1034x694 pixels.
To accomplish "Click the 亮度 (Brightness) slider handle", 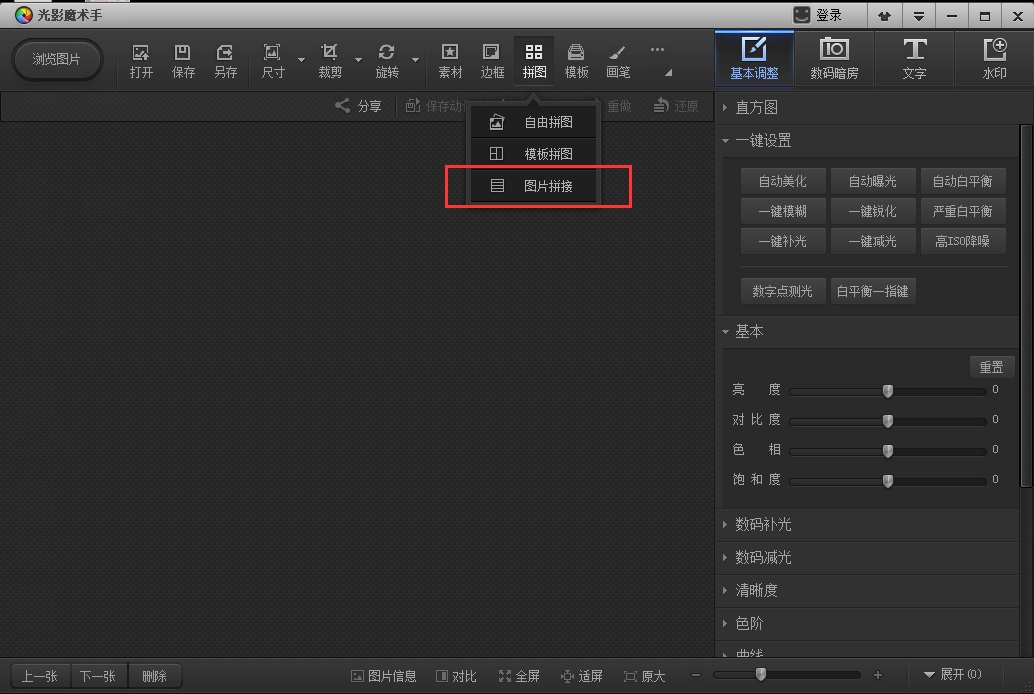I will (887, 391).
